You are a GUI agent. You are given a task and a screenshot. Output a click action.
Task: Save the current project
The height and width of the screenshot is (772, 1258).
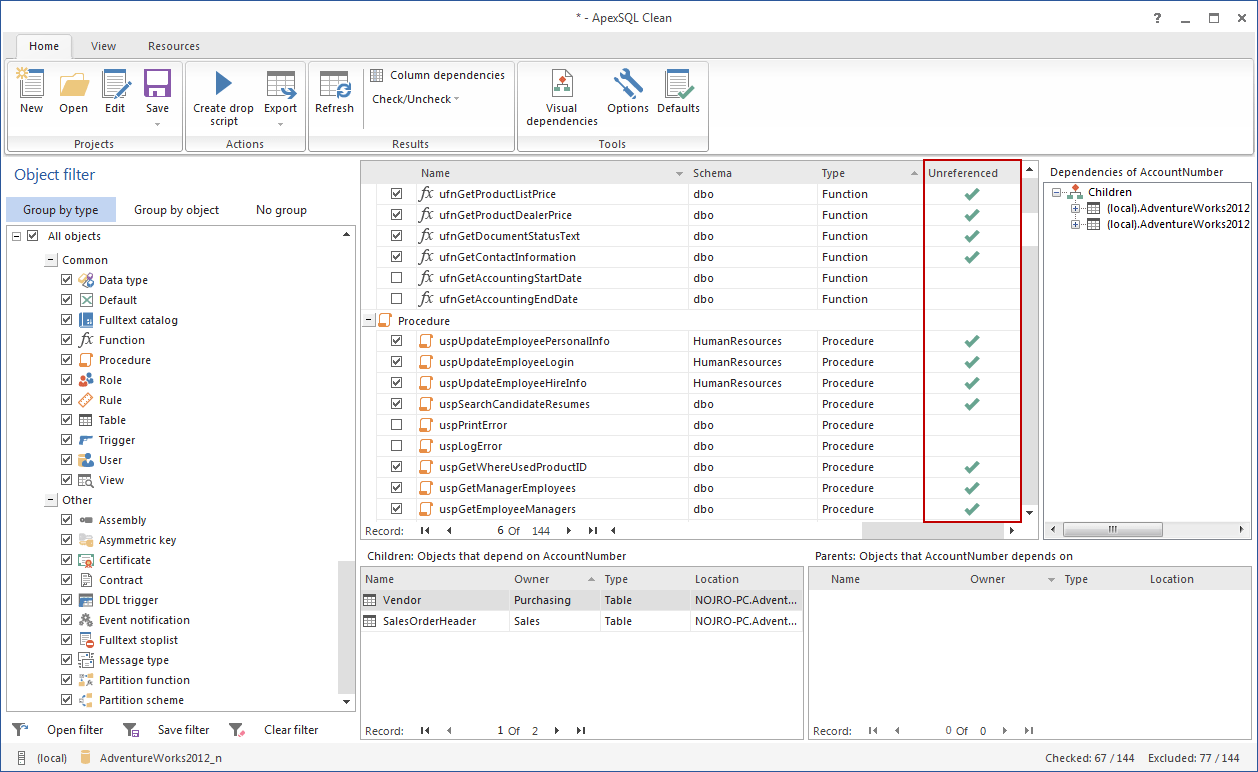156,90
